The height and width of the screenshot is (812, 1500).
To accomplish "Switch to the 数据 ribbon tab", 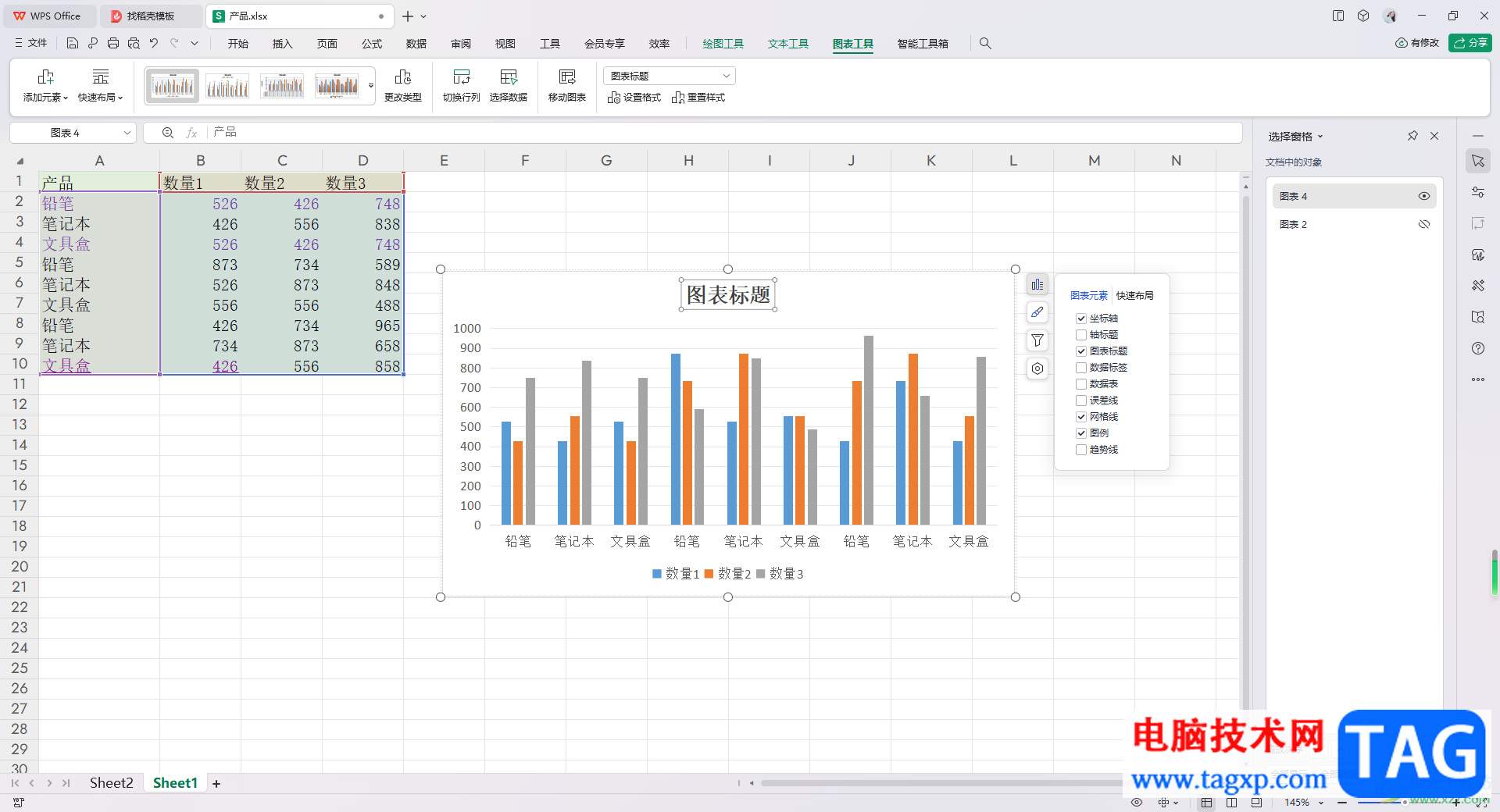I will point(416,44).
